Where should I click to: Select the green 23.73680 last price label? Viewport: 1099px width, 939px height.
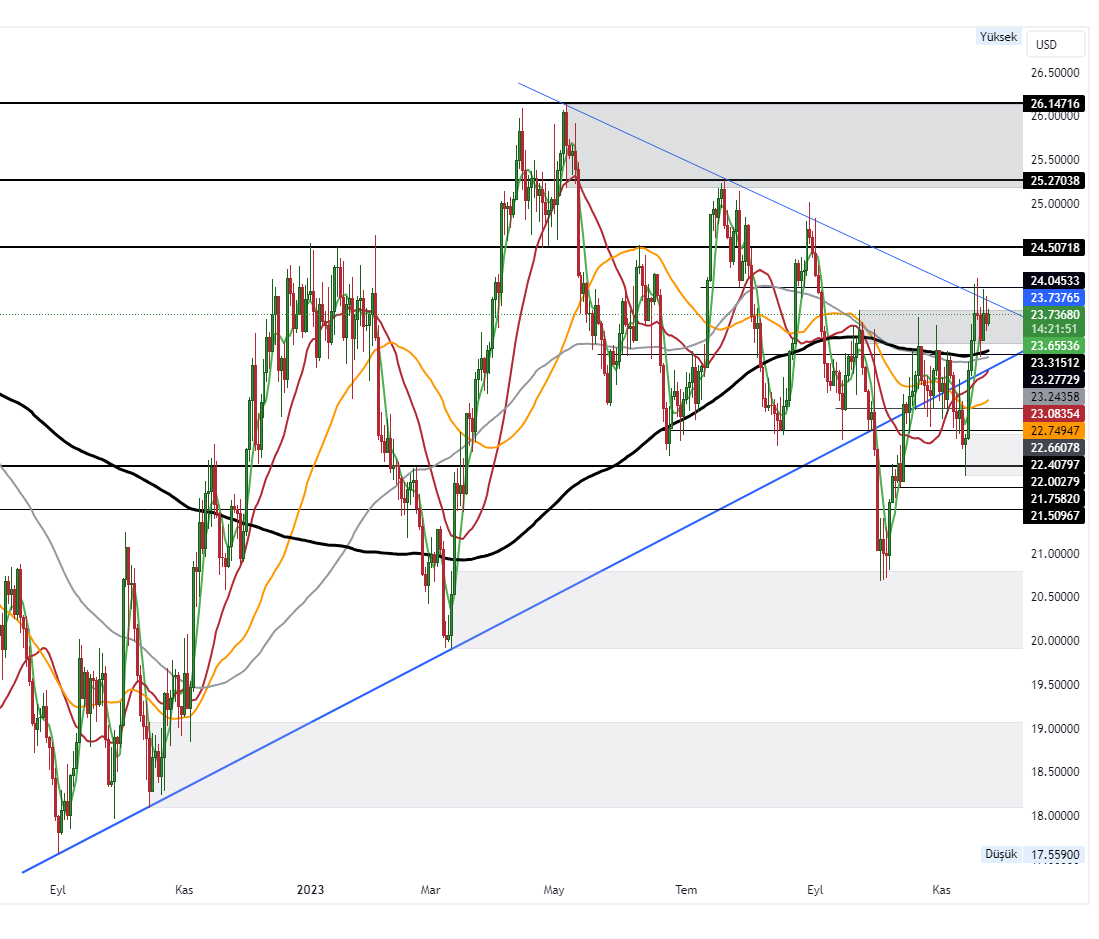(x=1053, y=314)
